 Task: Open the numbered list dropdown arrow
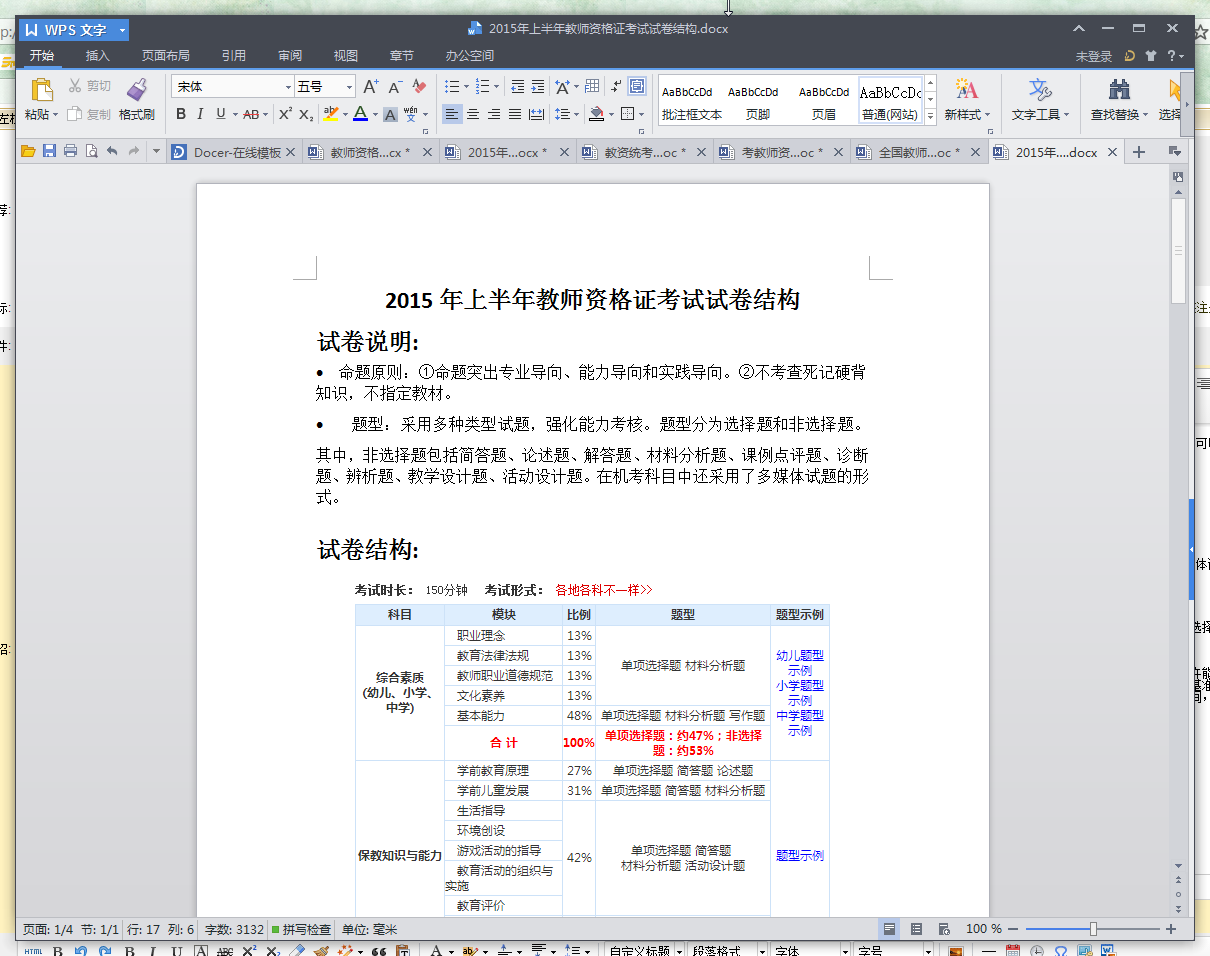click(497, 87)
